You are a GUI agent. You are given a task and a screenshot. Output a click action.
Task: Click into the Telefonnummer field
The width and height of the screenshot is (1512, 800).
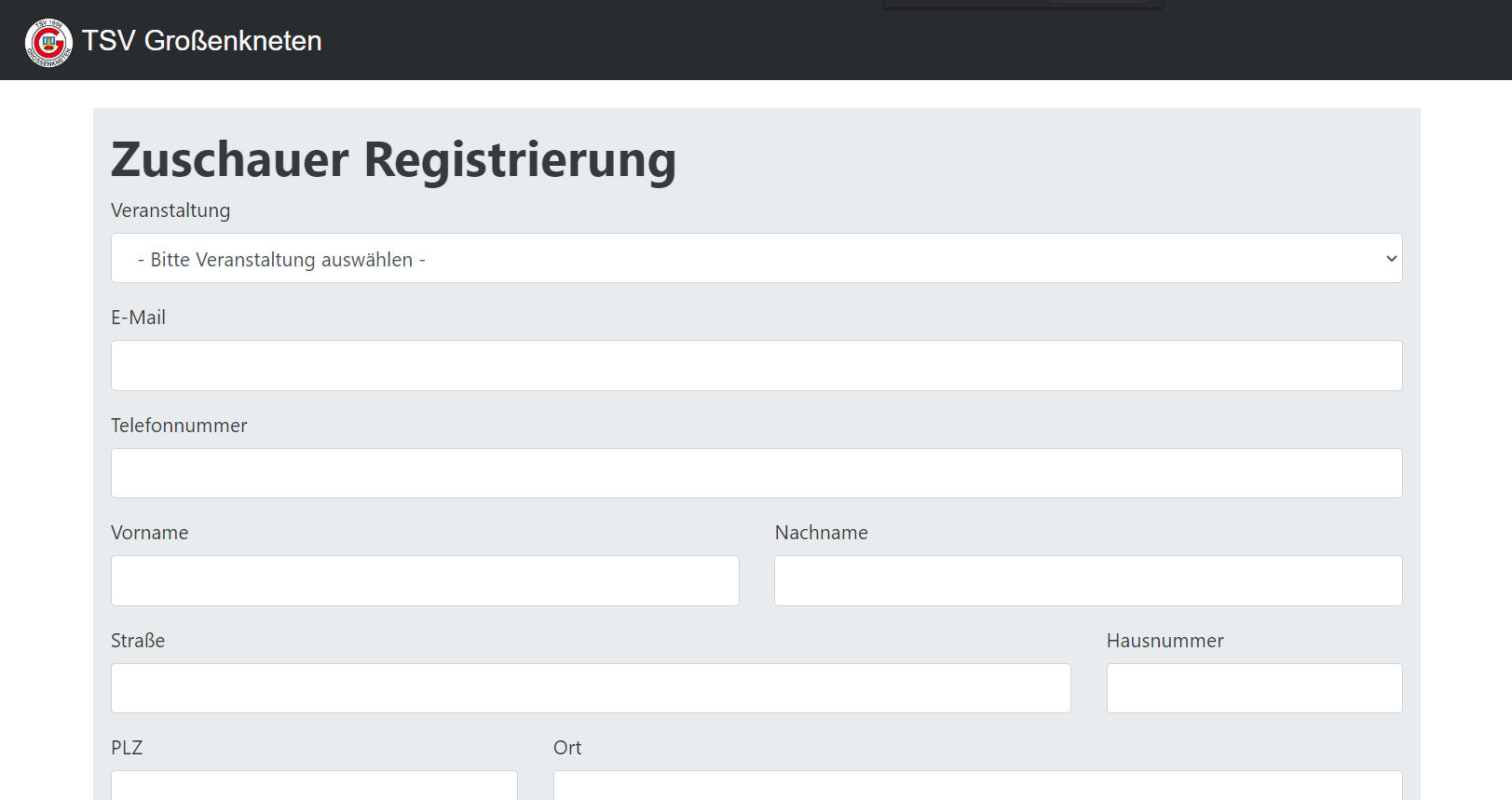click(x=756, y=473)
